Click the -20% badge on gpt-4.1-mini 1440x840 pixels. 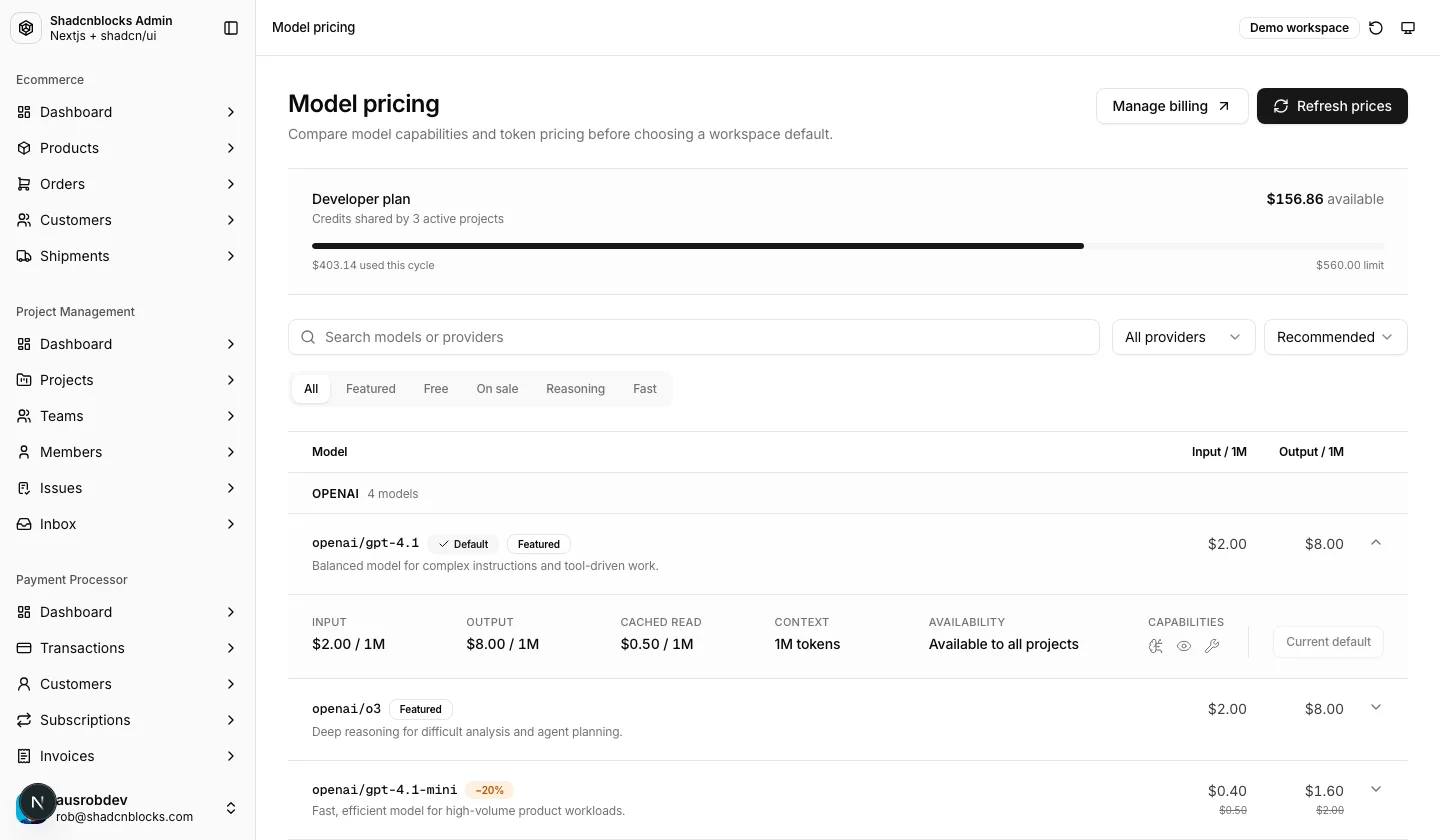coord(489,790)
